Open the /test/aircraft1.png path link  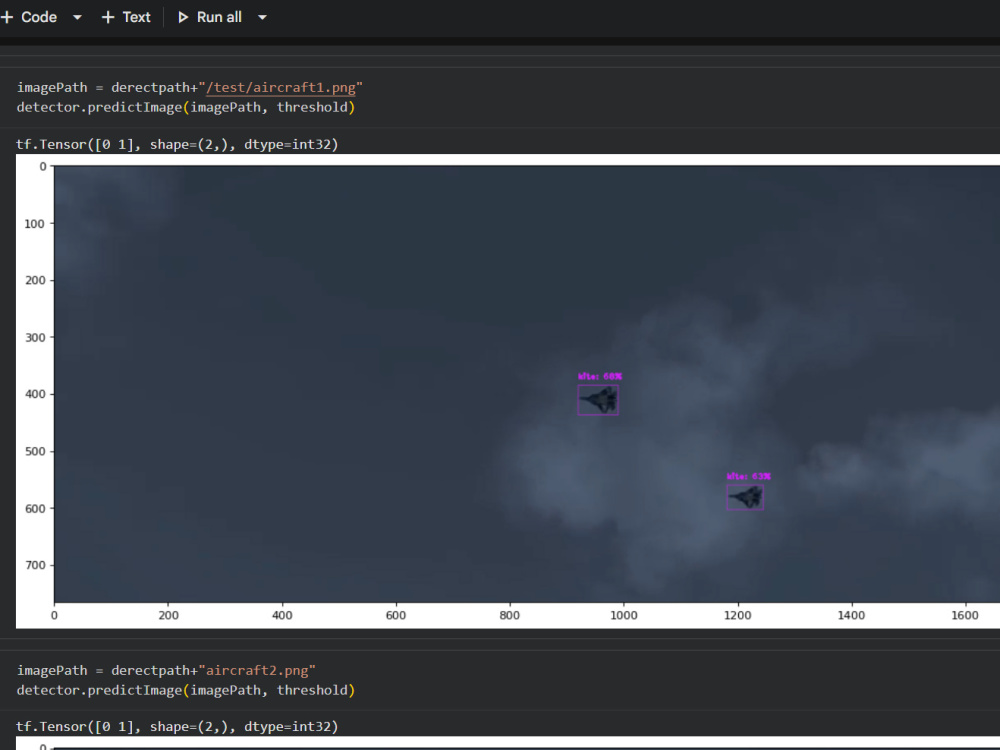tap(281, 87)
